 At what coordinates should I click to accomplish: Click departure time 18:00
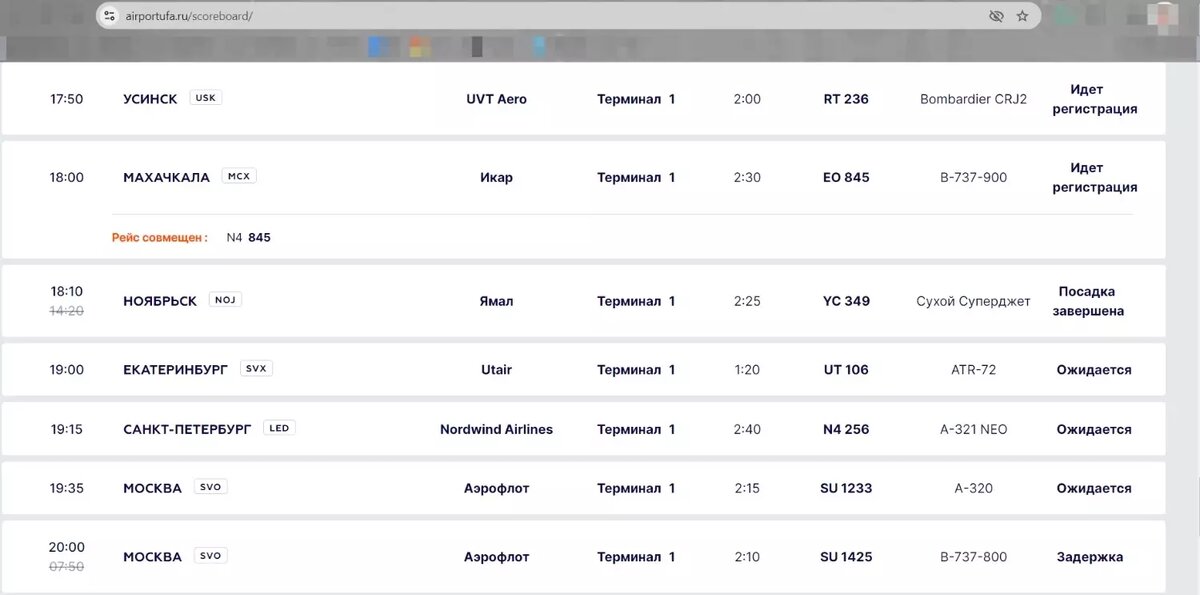pos(67,177)
